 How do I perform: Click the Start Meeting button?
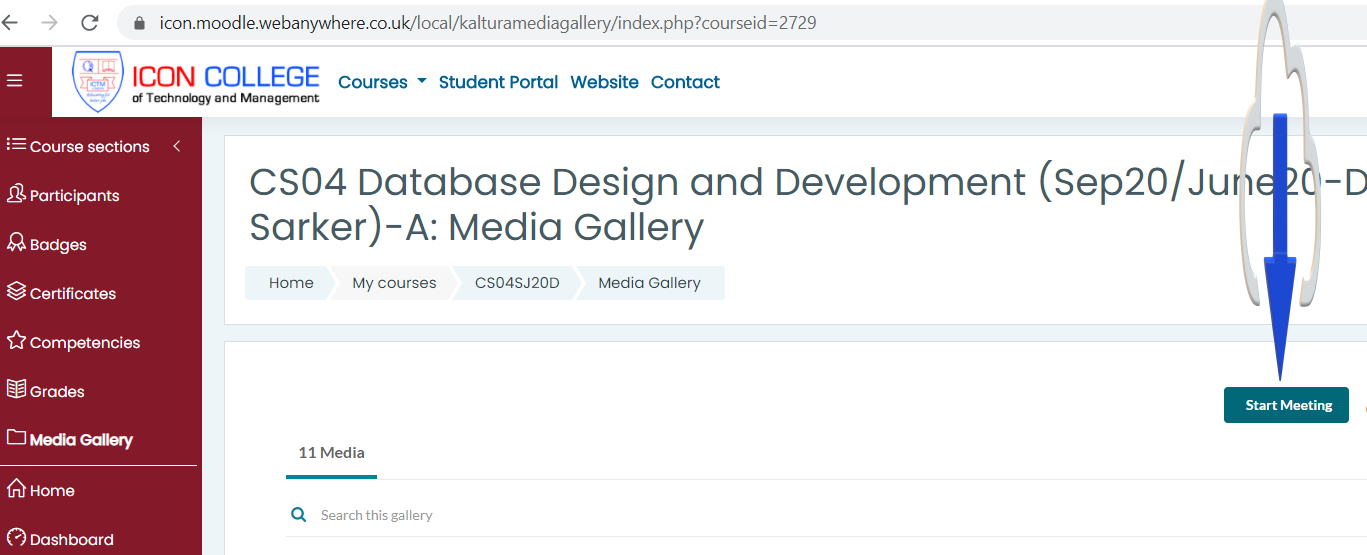tap(1286, 405)
